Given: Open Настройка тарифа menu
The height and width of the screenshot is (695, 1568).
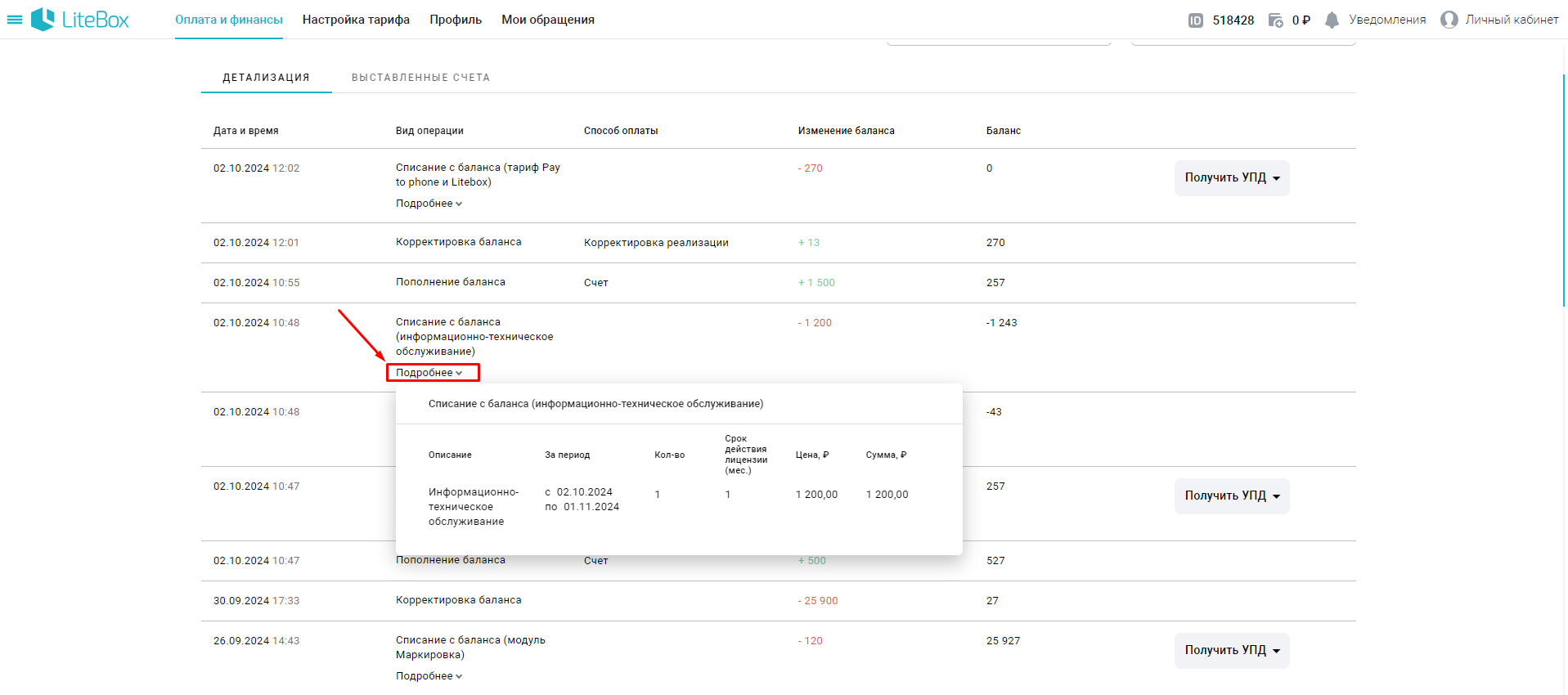Looking at the screenshot, I should pyautogui.click(x=356, y=20).
